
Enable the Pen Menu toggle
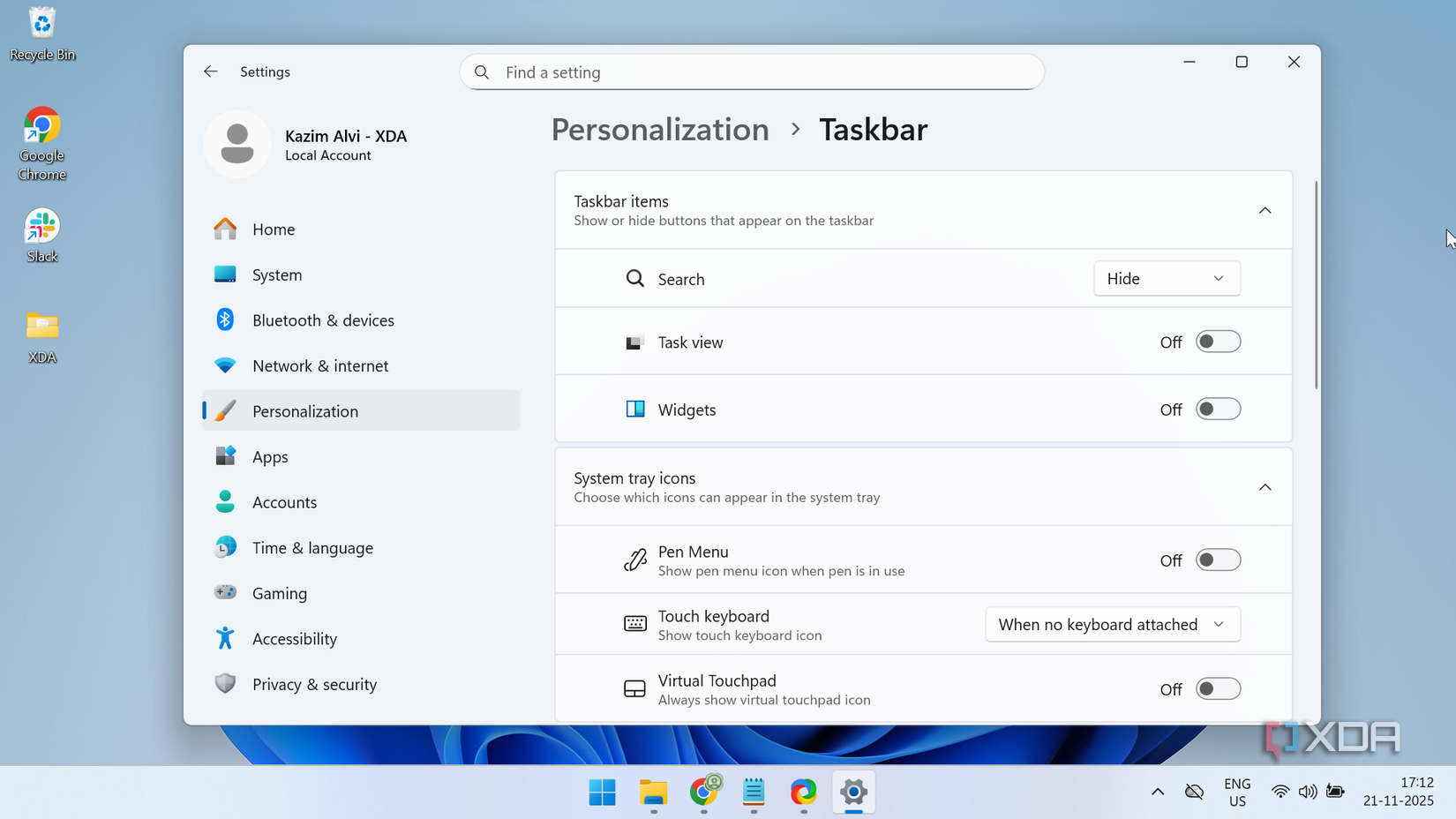click(x=1218, y=560)
